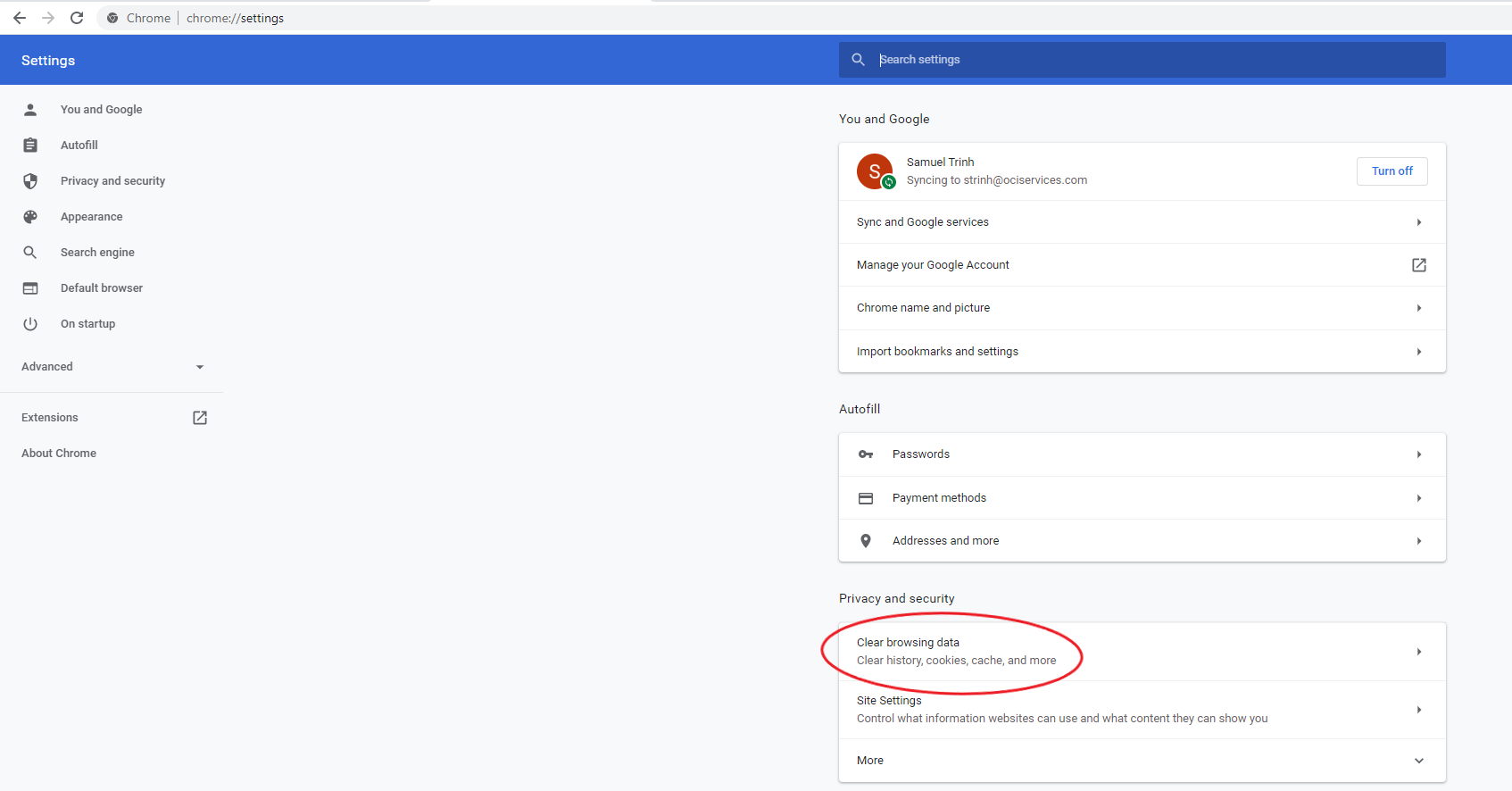
Task: Select Default browser in the sidebar
Action: click(102, 288)
